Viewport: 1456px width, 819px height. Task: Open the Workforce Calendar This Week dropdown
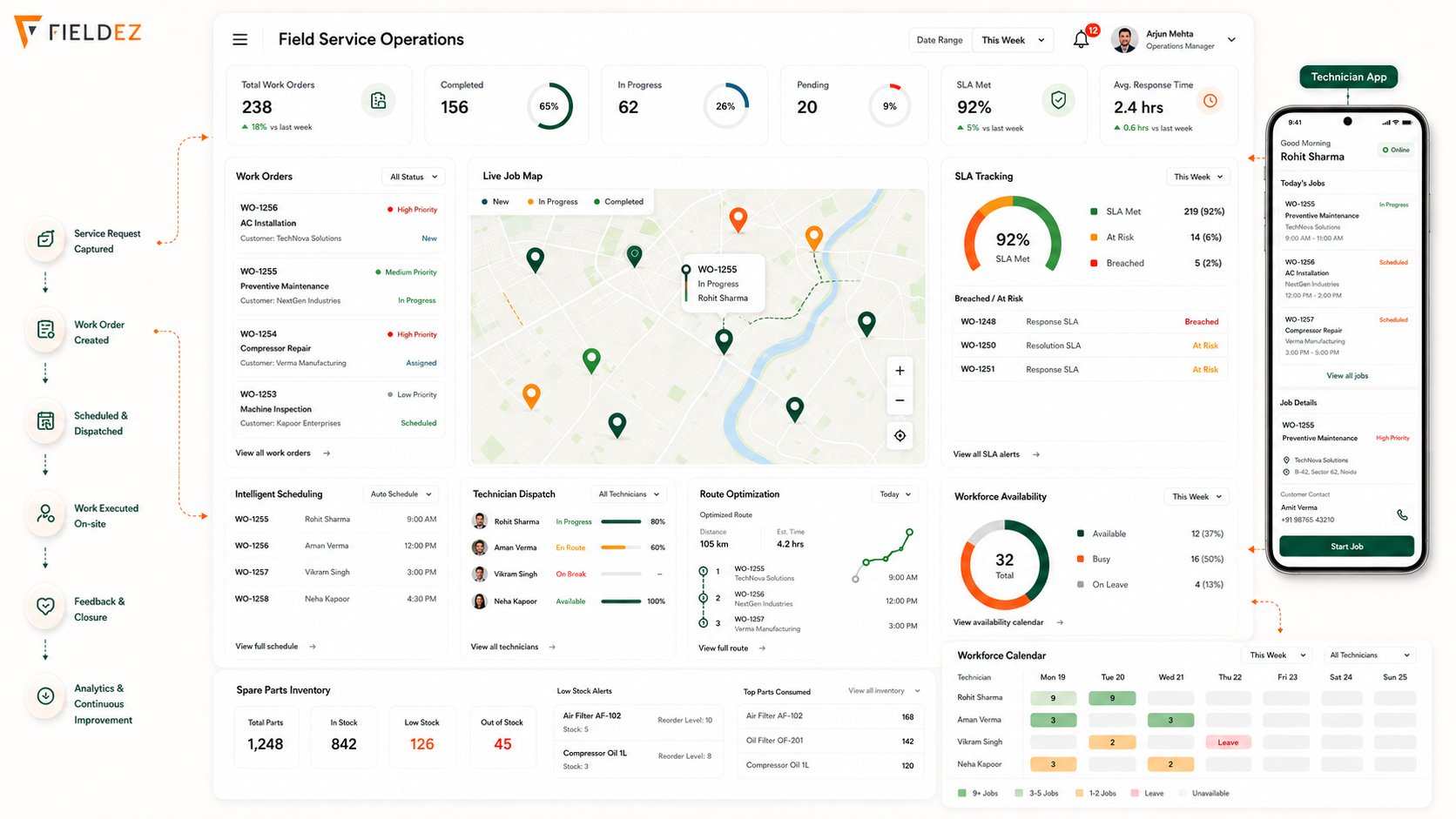pyautogui.click(x=1277, y=655)
